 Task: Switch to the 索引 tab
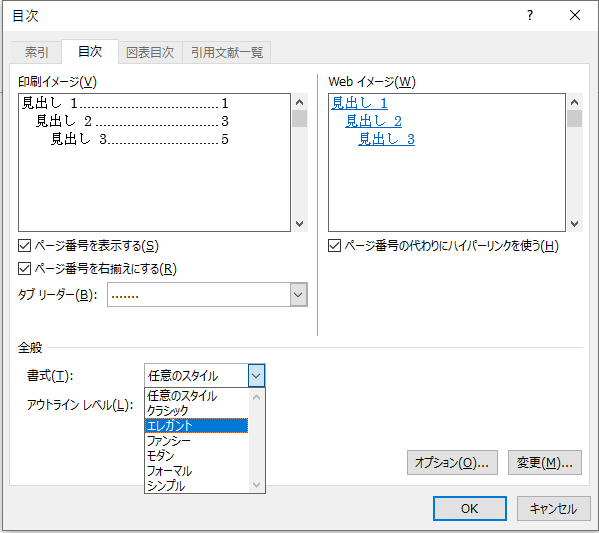tap(36, 52)
